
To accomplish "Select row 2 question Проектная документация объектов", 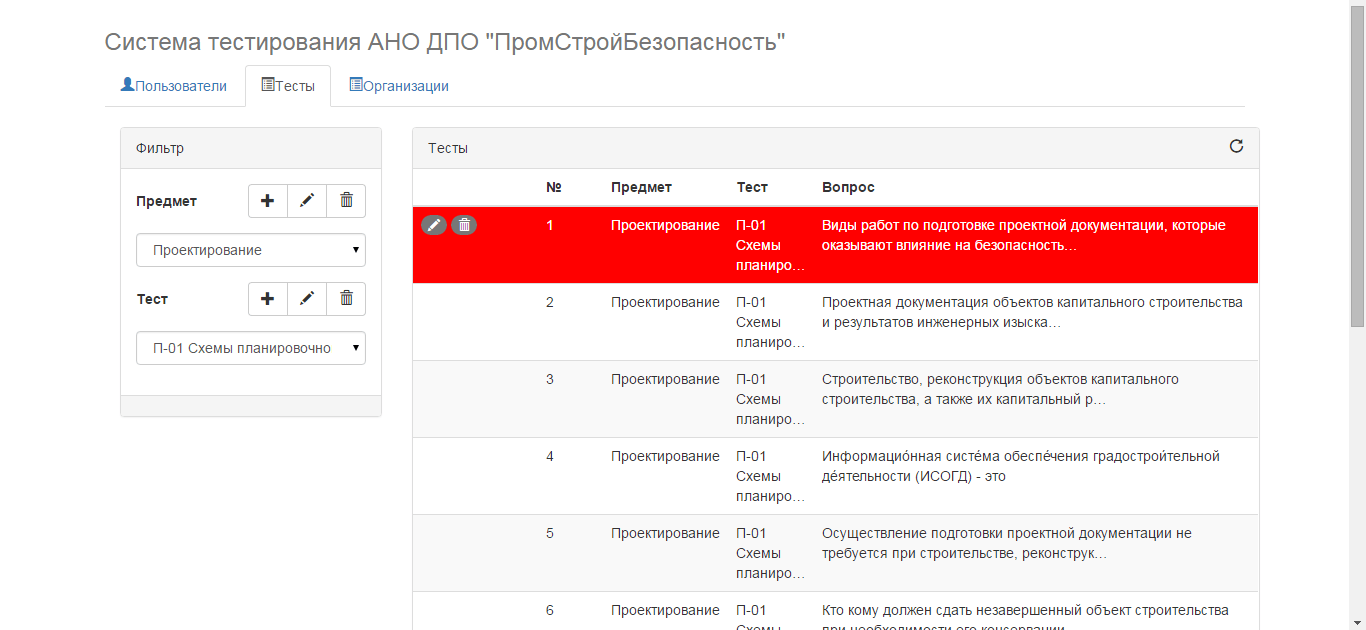I will [x=1032, y=312].
